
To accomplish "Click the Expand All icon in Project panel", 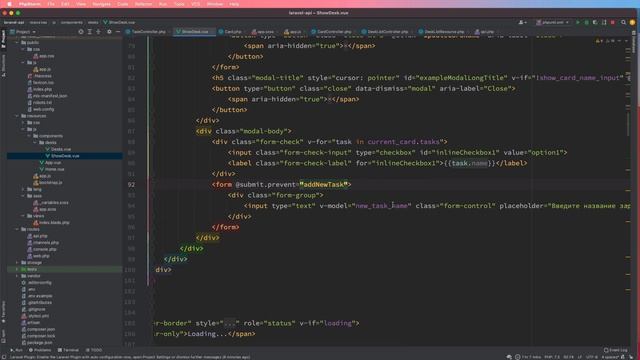I will pos(90,31).
